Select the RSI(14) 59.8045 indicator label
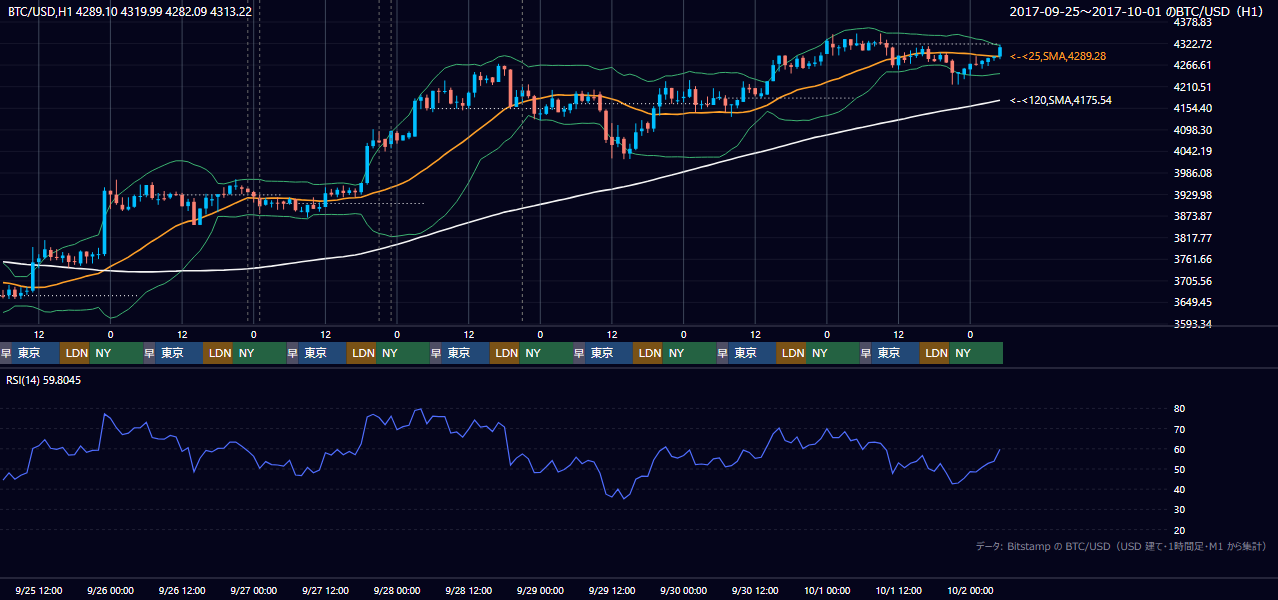Screen dimensions: 1278x600 click(43, 380)
